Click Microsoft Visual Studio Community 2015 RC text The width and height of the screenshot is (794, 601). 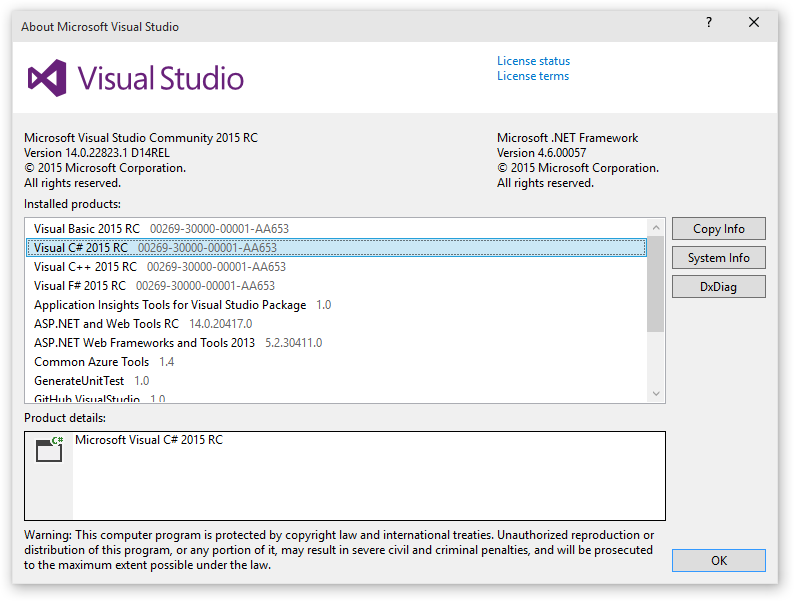pos(141,138)
